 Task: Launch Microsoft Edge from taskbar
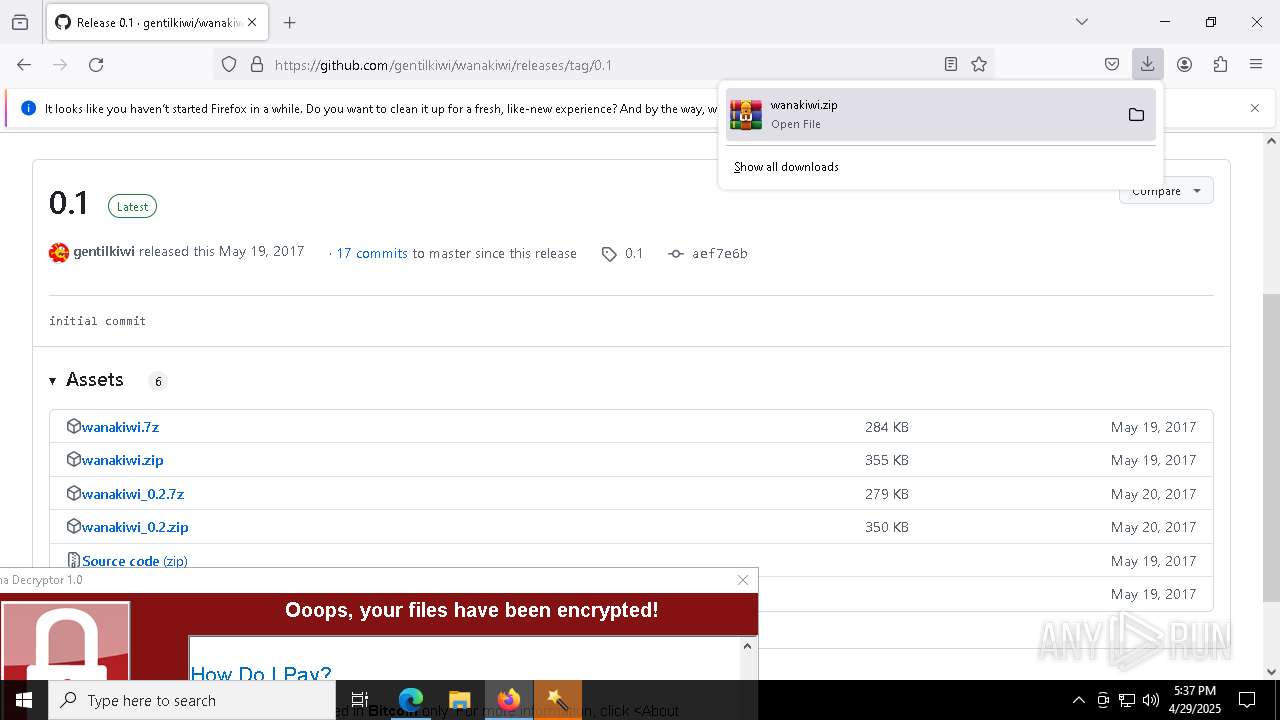pyautogui.click(x=411, y=700)
